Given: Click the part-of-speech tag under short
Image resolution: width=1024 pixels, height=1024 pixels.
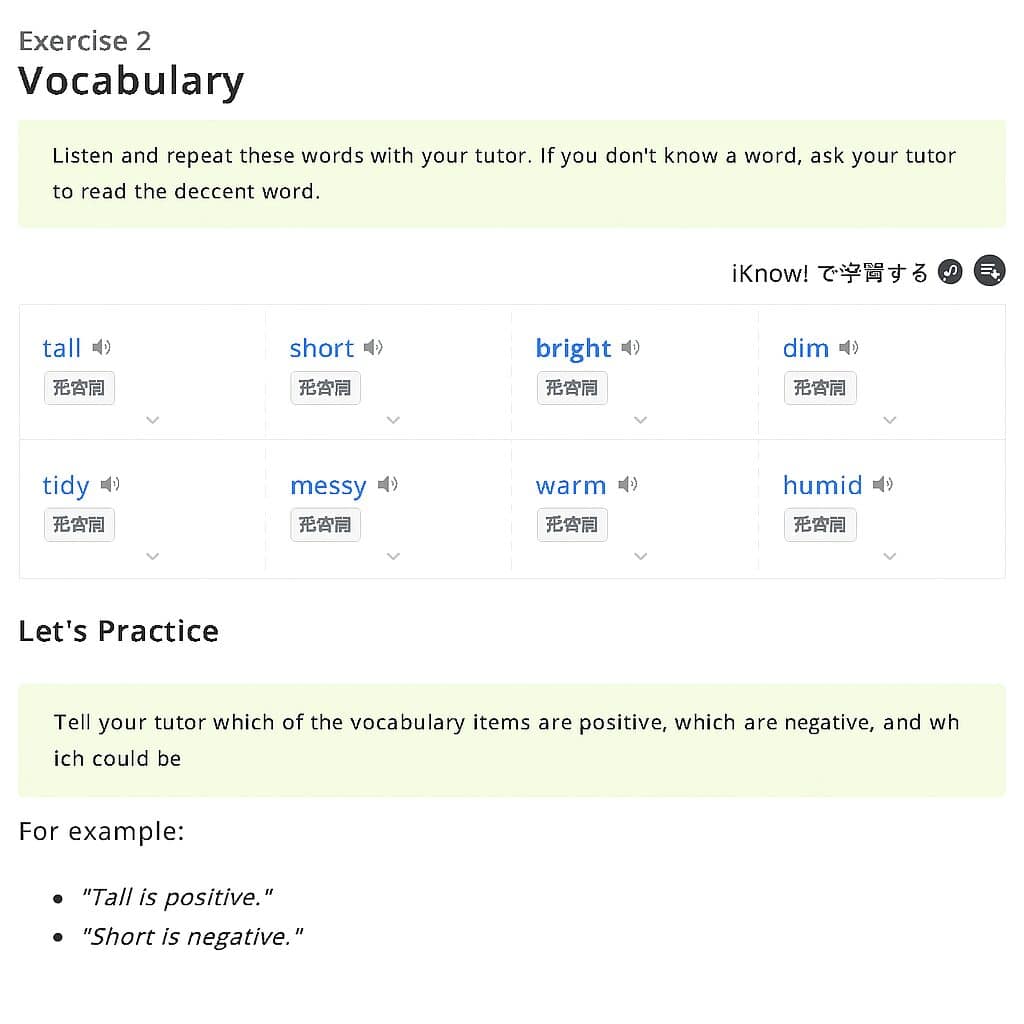Looking at the screenshot, I should point(325,388).
